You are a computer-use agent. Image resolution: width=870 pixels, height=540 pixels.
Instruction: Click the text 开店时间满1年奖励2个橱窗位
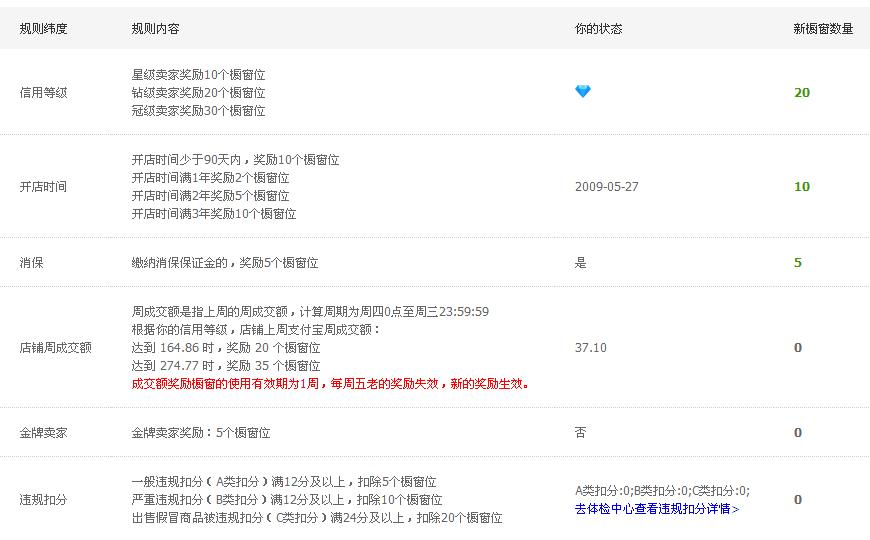(210, 178)
